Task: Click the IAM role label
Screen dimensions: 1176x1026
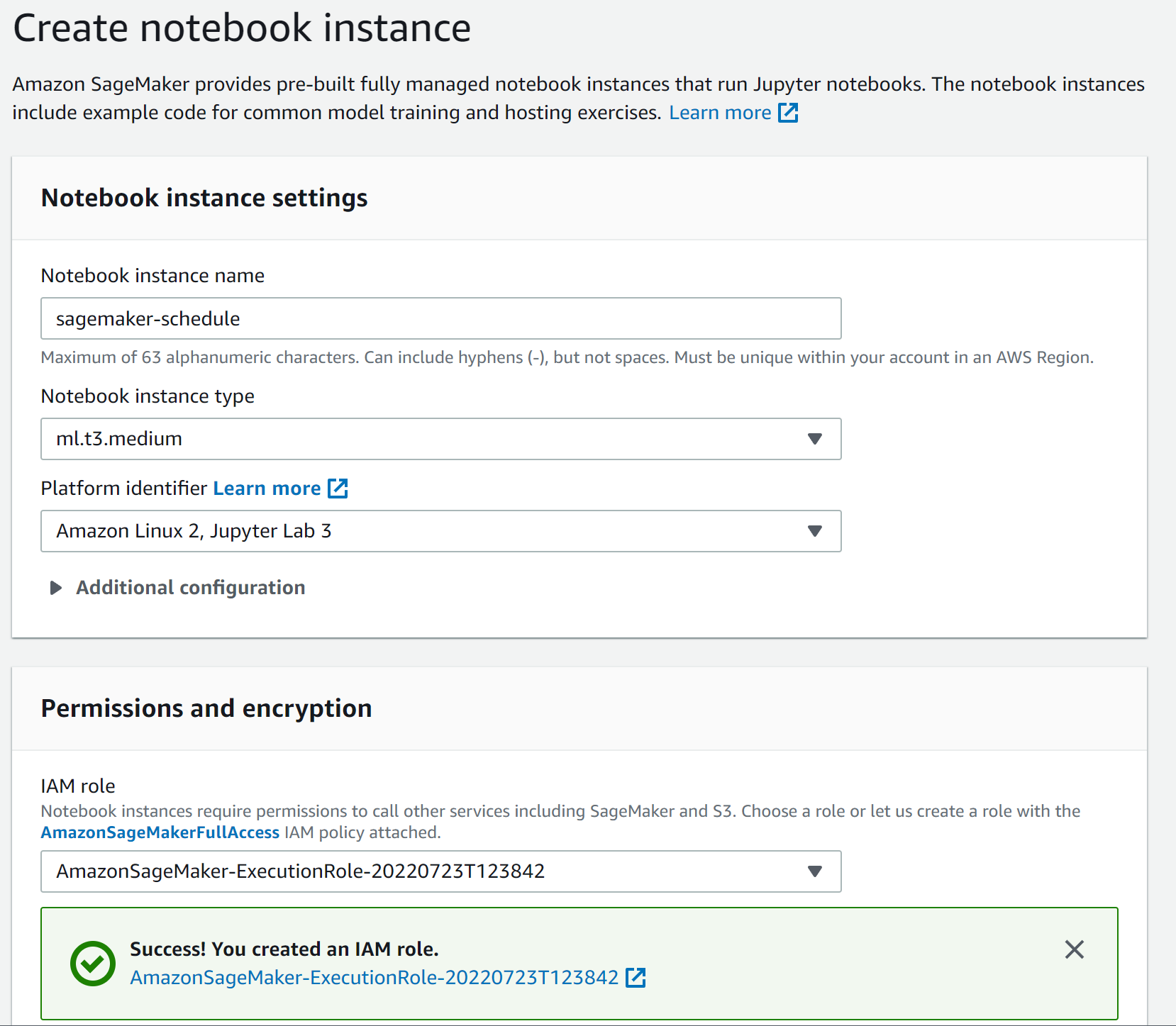Action: point(78,786)
